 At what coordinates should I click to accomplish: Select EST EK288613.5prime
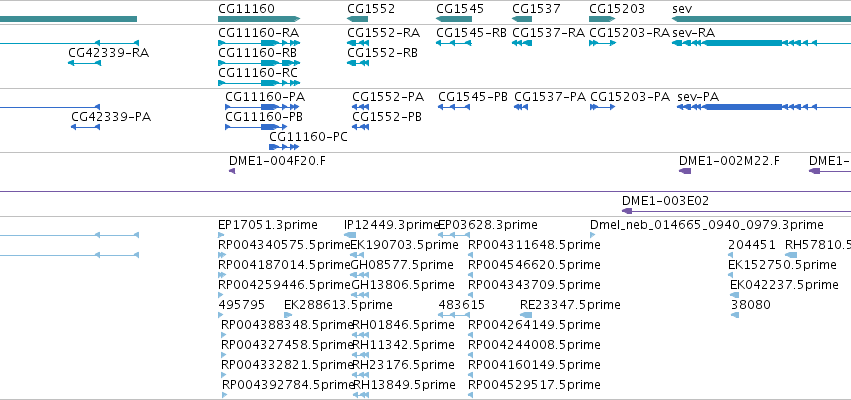point(288,315)
